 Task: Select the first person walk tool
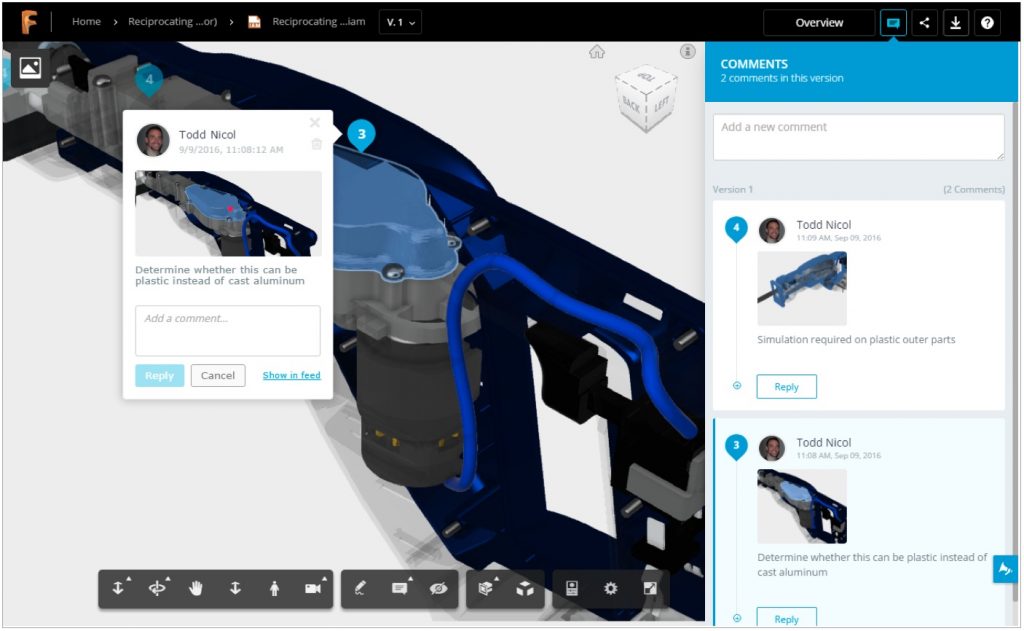(274, 589)
